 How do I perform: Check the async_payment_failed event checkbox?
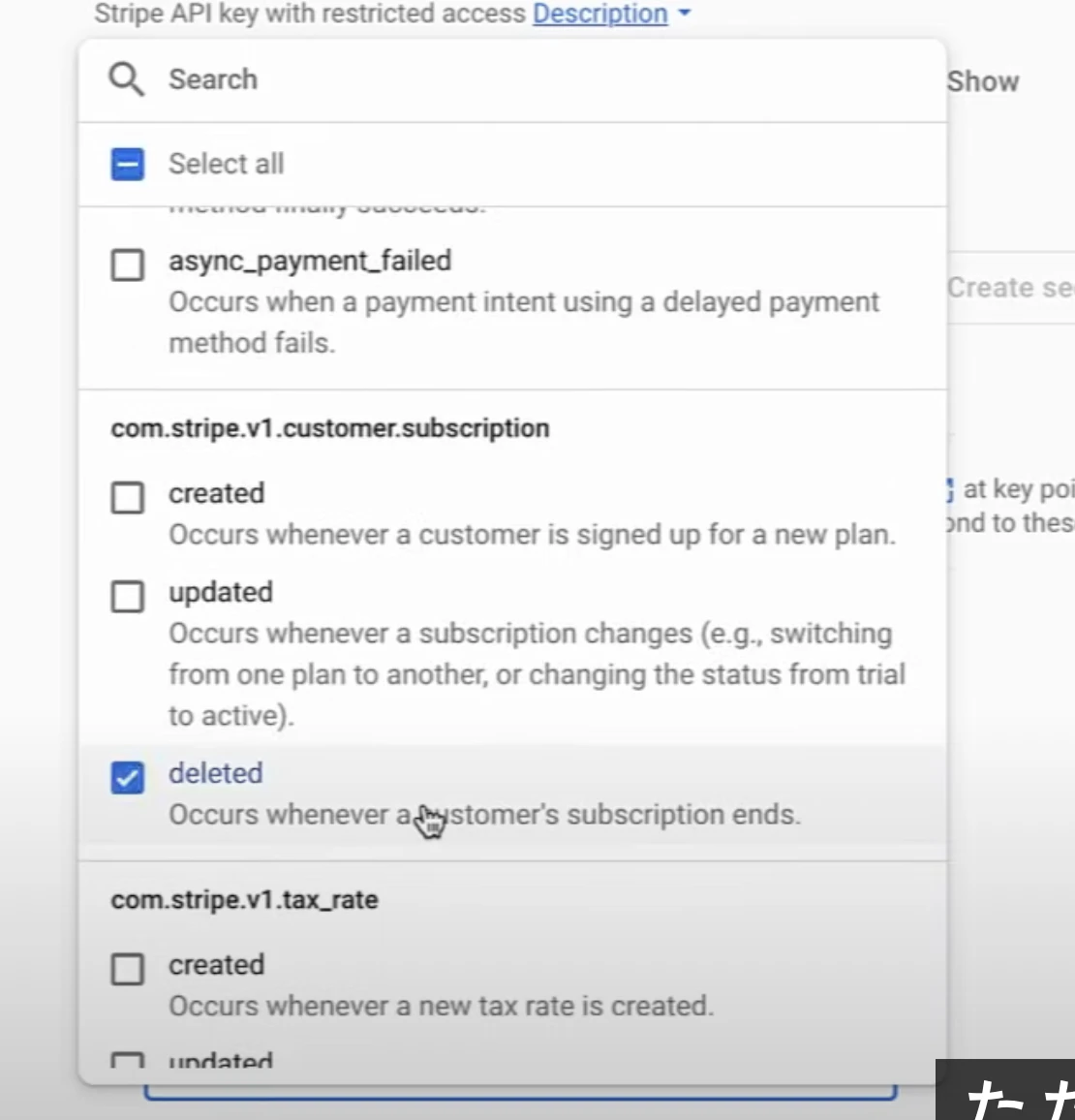coord(128,265)
